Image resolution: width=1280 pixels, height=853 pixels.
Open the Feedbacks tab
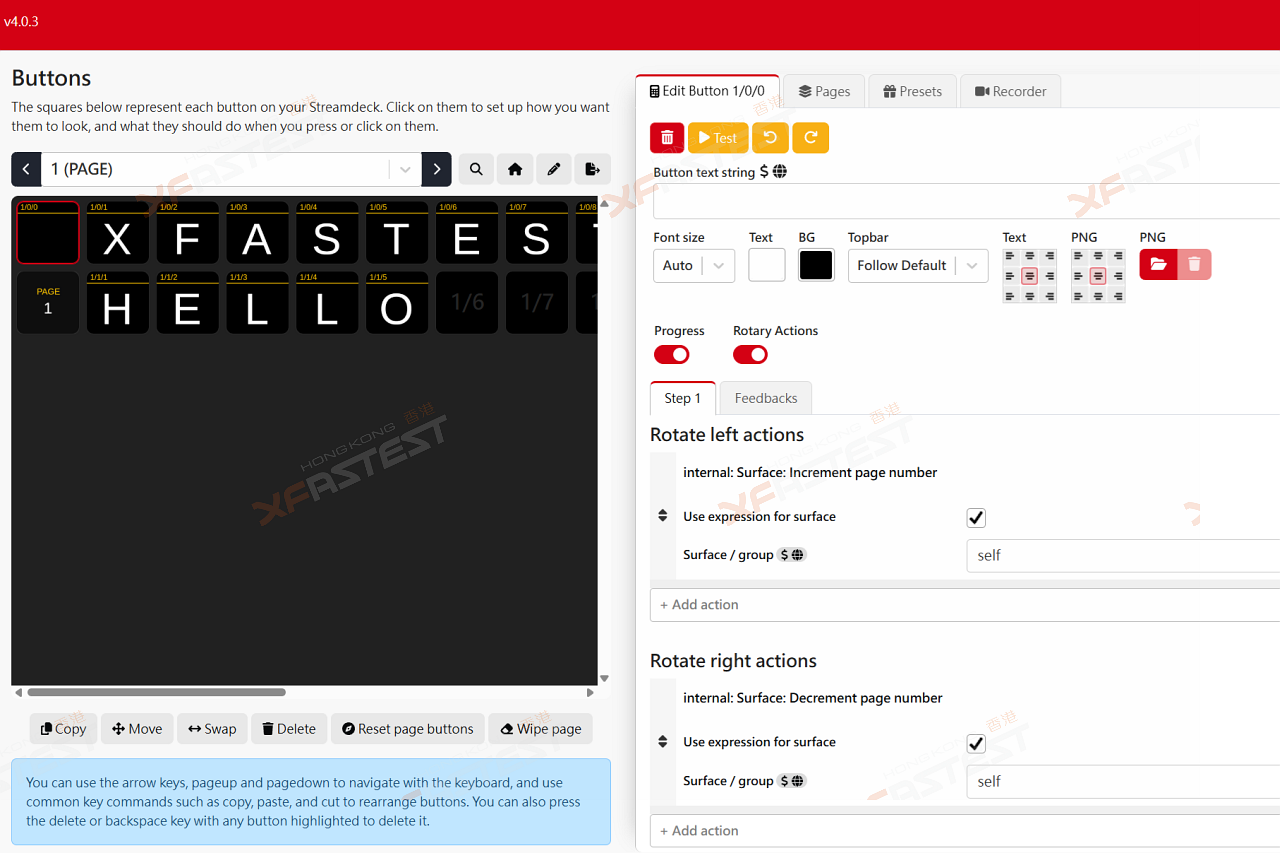[766, 398]
